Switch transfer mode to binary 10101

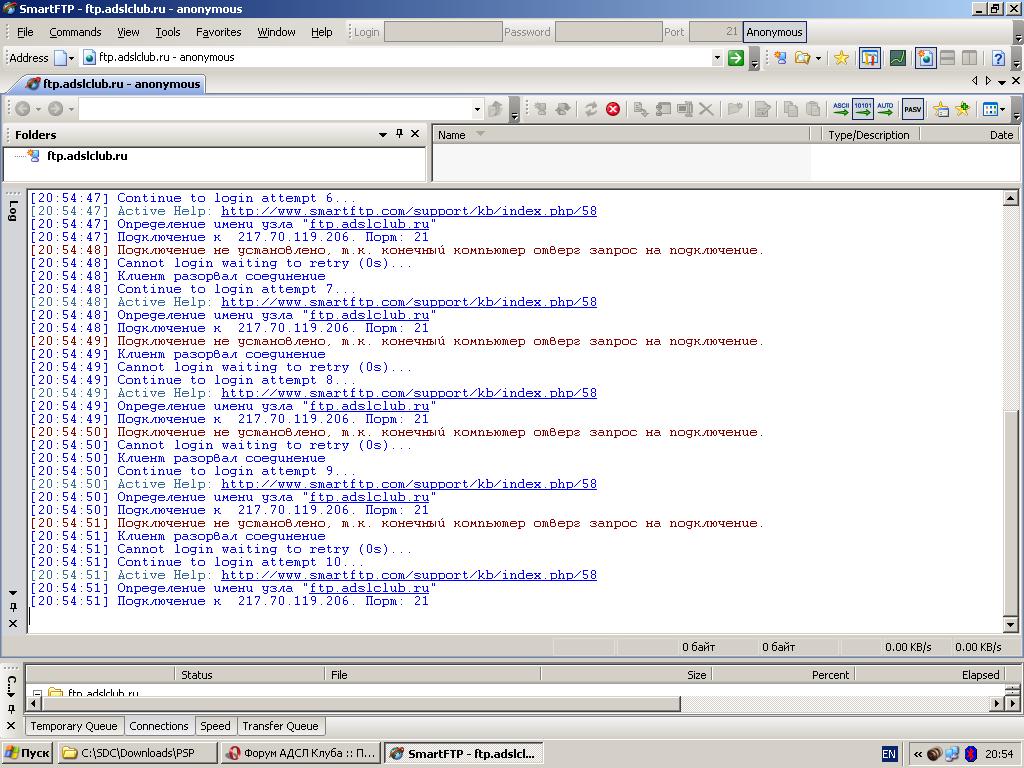coord(863,109)
